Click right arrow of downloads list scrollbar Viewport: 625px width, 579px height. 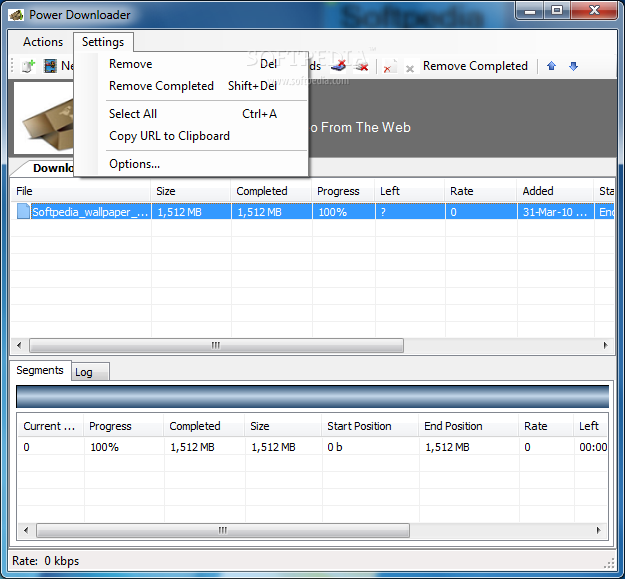click(x=605, y=345)
